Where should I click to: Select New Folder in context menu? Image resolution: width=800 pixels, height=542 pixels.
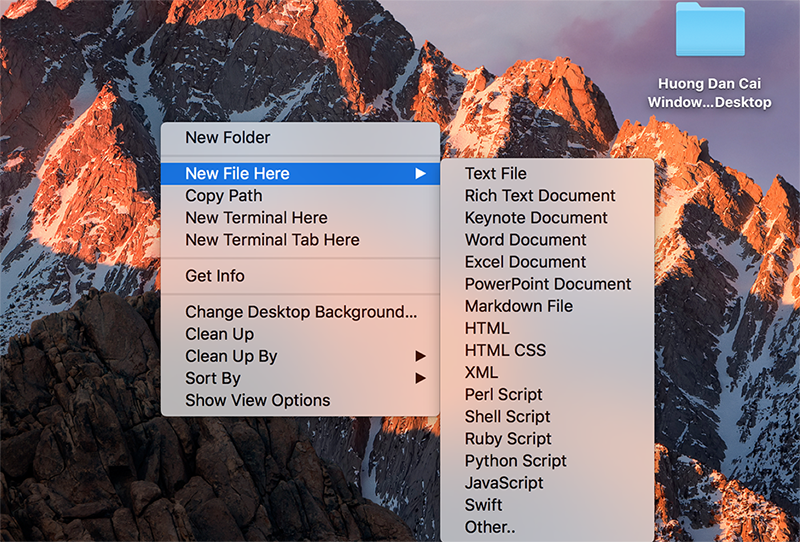click(x=228, y=138)
